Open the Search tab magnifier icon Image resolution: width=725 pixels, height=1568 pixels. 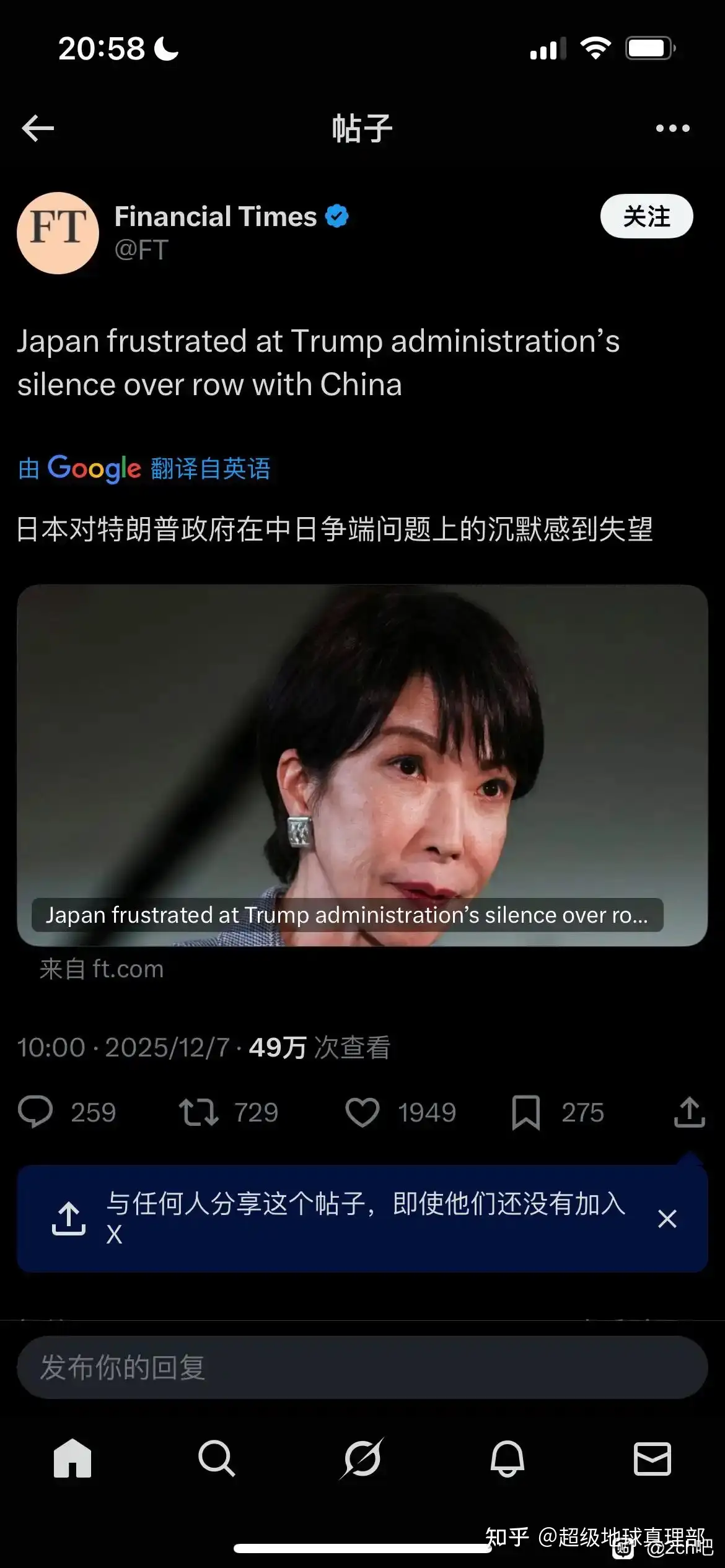[x=217, y=1458]
